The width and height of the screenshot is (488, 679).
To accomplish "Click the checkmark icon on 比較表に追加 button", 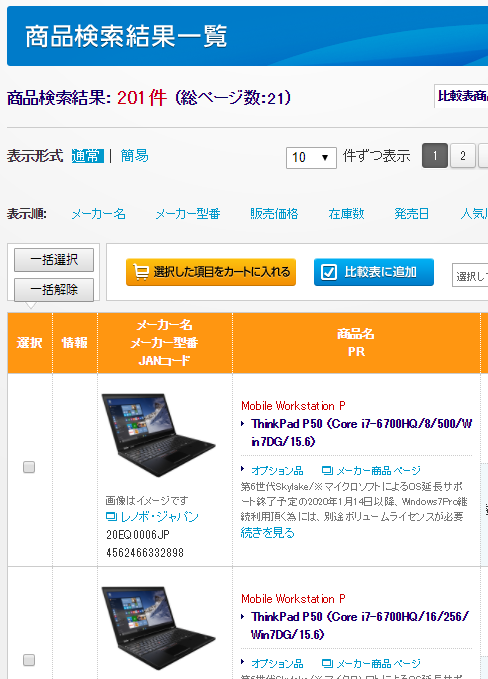I will [329, 272].
